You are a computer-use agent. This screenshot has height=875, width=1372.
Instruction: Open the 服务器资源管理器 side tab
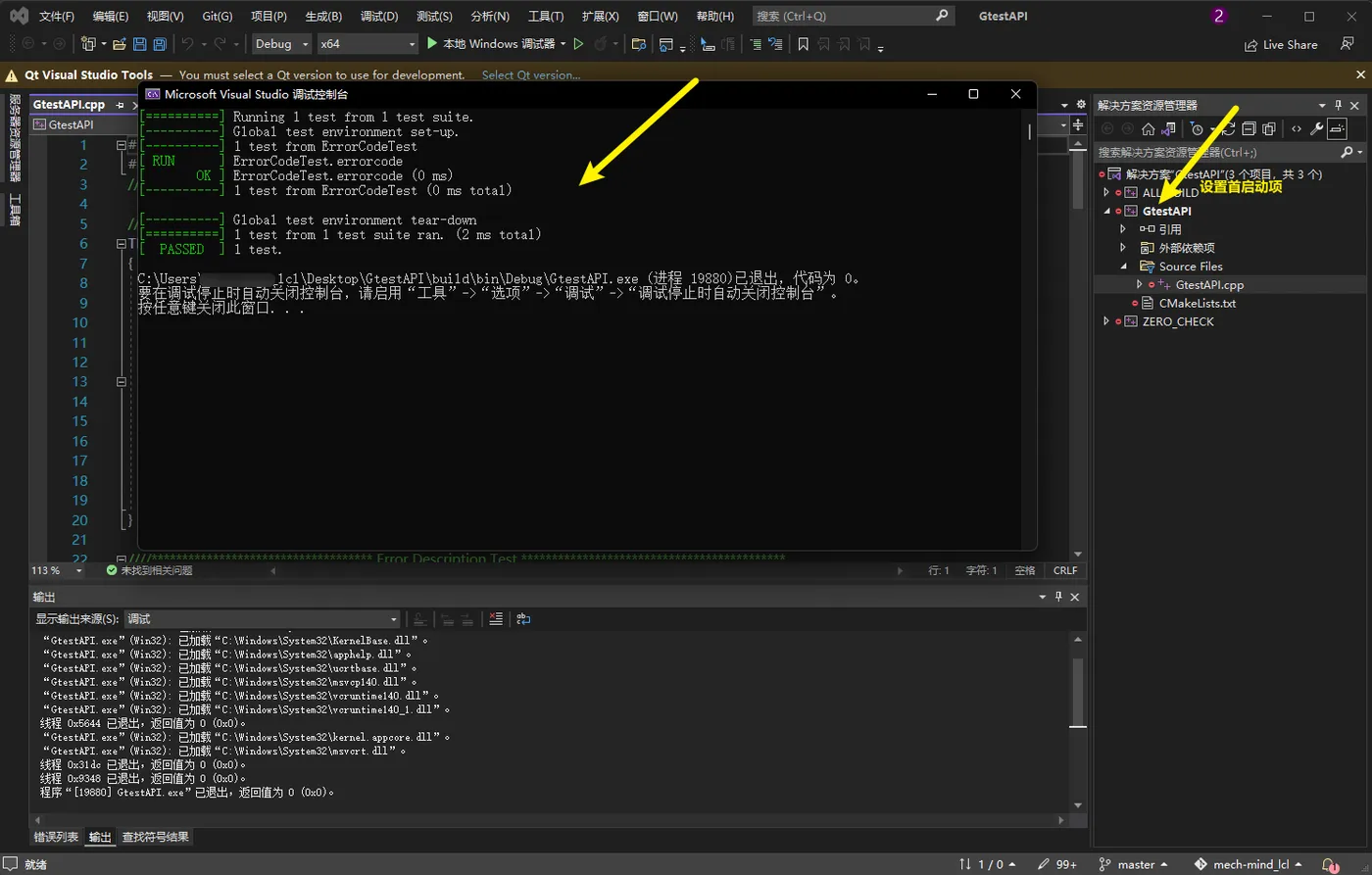click(15, 138)
